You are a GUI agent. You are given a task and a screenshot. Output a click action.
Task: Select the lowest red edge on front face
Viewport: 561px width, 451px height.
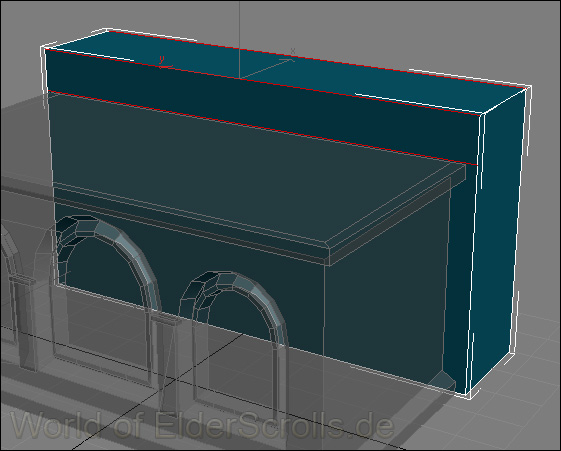pyautogui.click(x=263, y=128)
